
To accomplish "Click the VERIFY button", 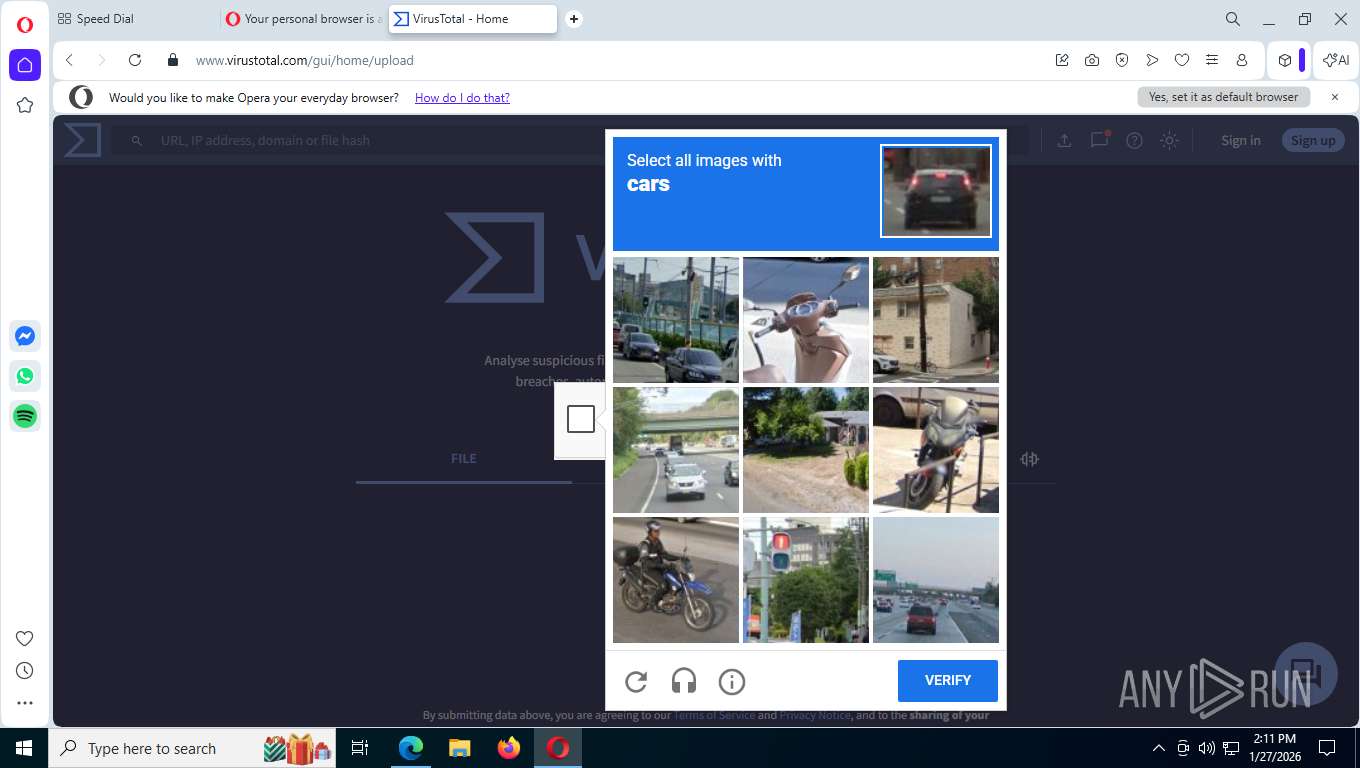I will [x=948, y=681].
